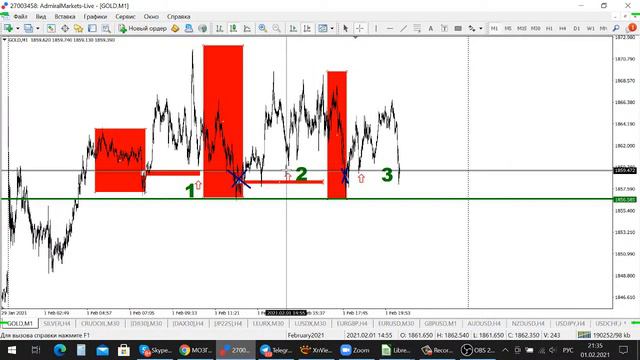Select the horizontal line tool
Screen dimensions: 640x360
tap(390, 28)
